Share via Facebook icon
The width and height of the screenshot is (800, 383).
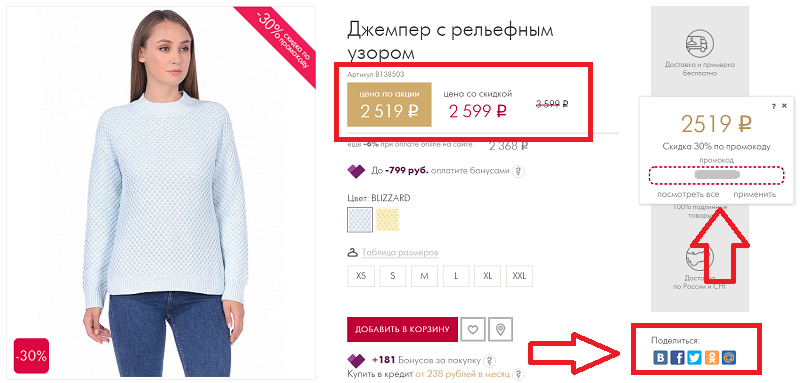pos(678,358)
